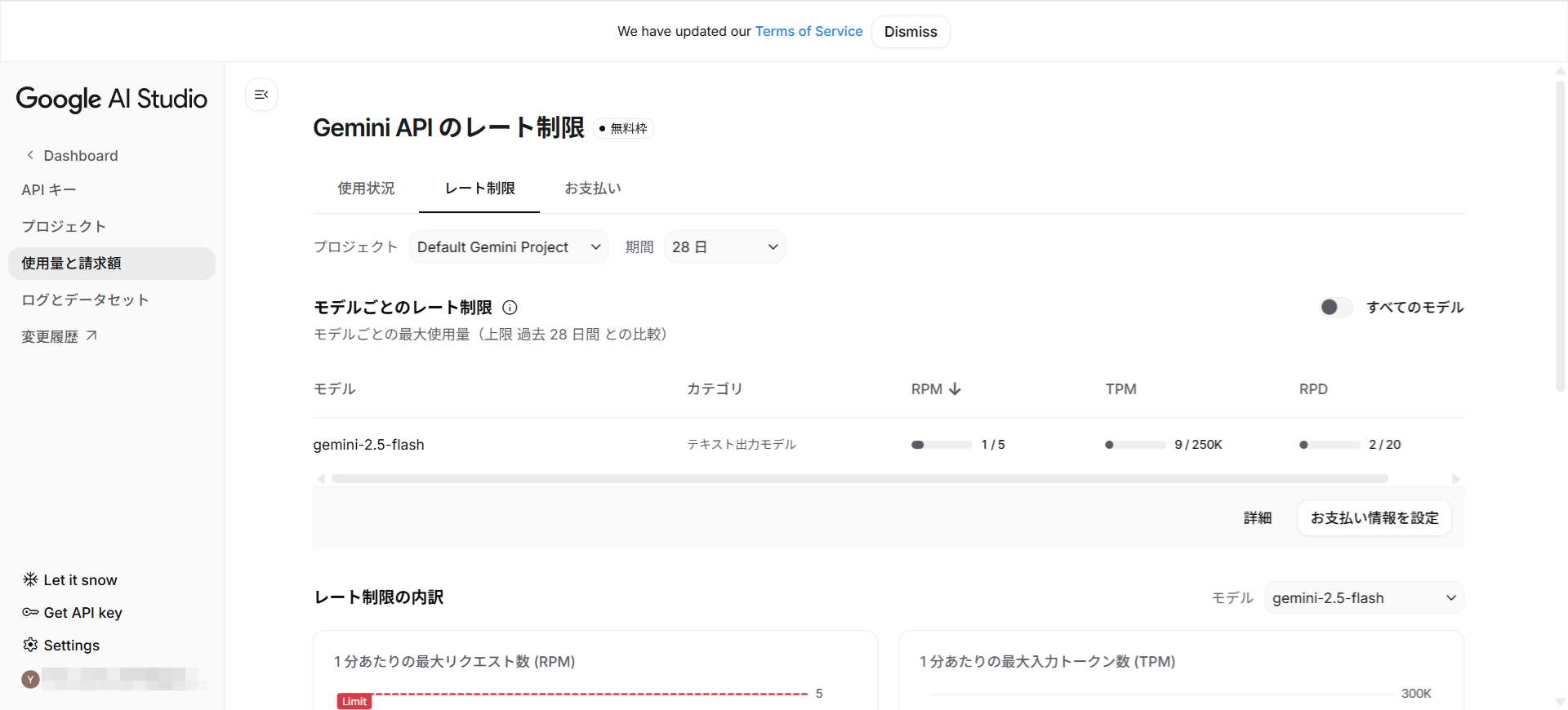
Task: Click the Get API key icon
Action: point(30,612)
